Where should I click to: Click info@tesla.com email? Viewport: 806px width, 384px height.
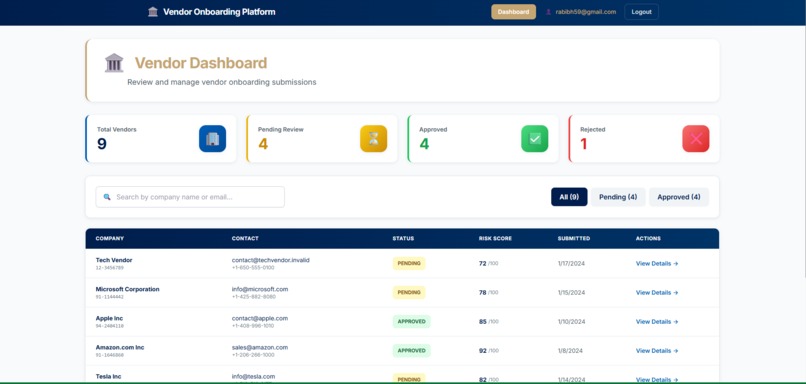click(253, 376)
